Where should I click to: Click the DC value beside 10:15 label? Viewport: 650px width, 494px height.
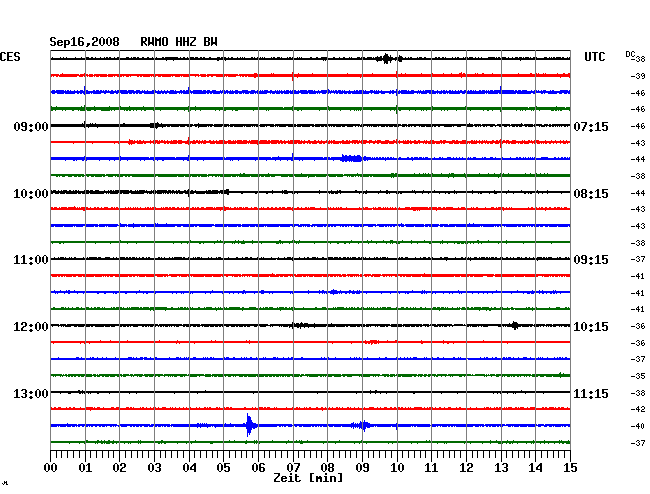638,326
